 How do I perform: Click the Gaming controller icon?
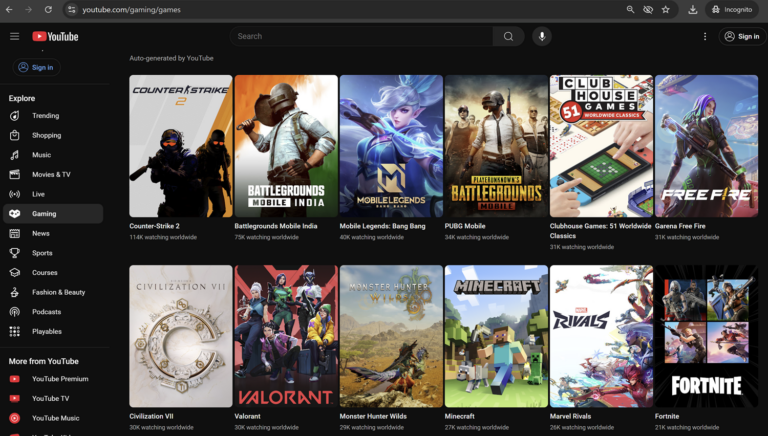point(15,214)
